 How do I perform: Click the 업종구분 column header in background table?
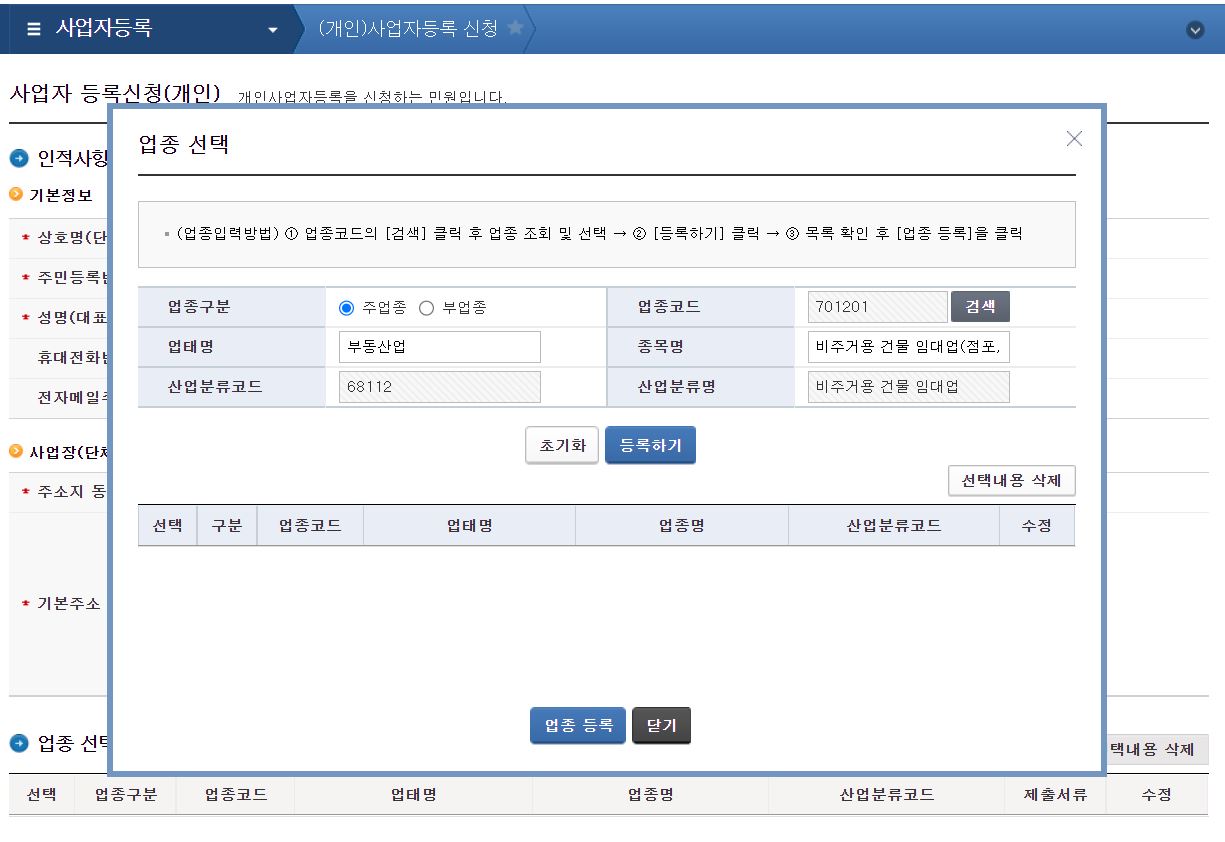(125, 795)
